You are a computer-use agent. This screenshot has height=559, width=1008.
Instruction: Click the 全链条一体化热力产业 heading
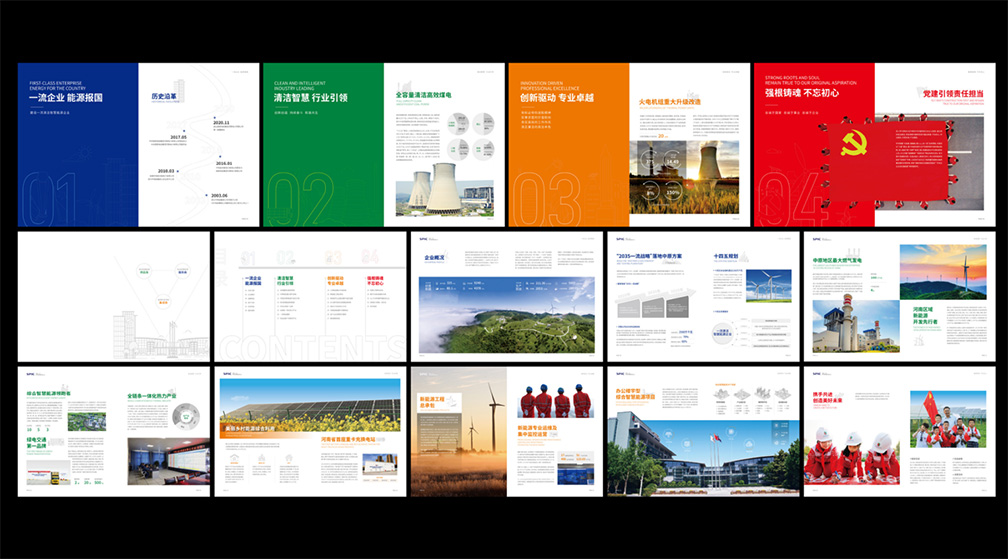pos(152,396)
